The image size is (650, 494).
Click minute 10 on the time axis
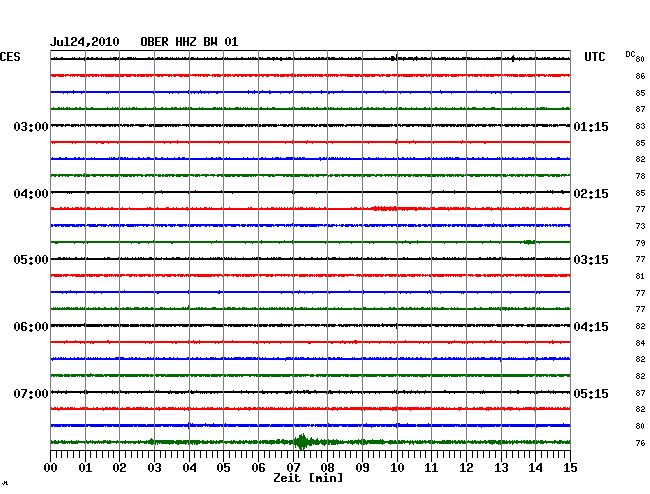point(397,467)
